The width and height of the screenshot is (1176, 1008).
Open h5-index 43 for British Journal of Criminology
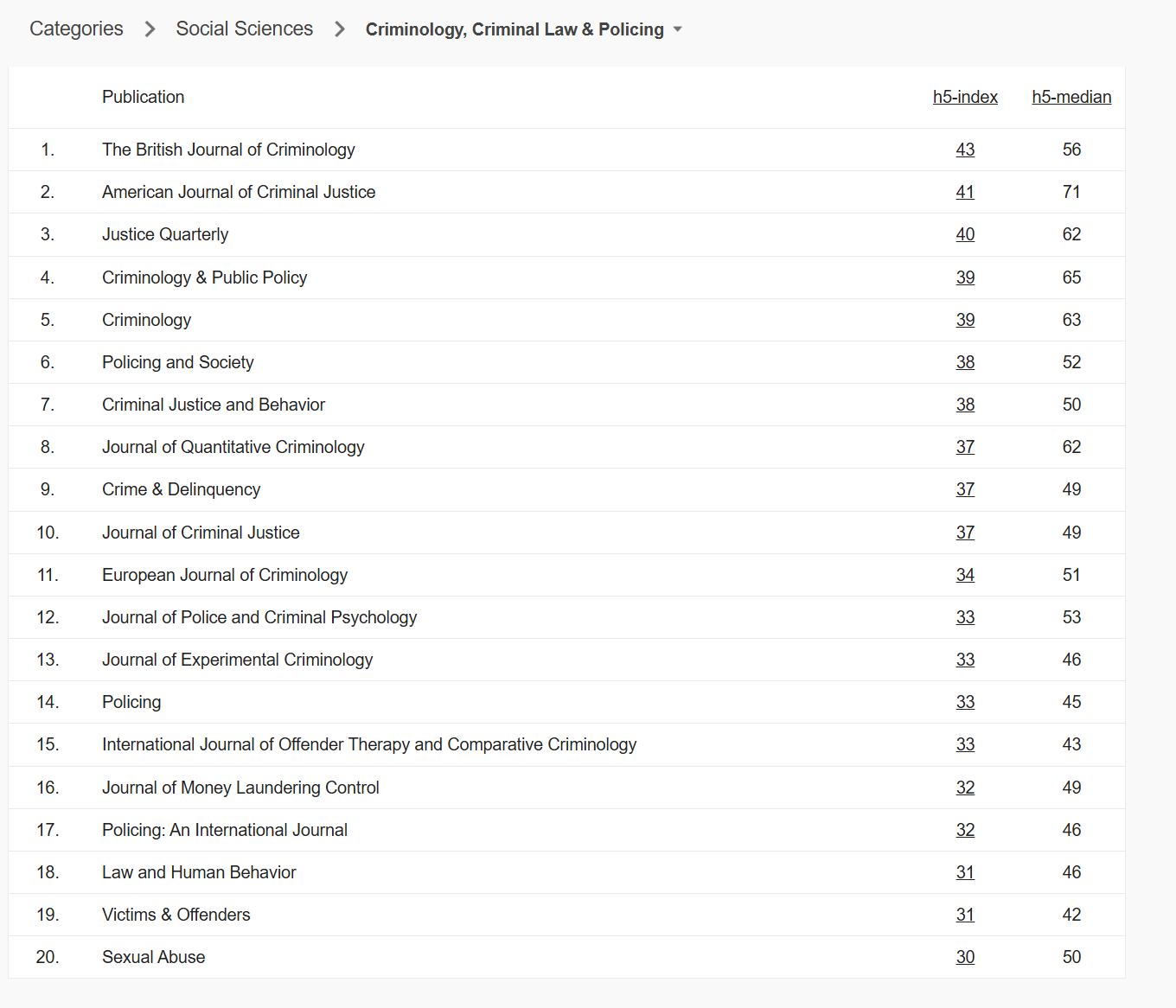(965, 150)
